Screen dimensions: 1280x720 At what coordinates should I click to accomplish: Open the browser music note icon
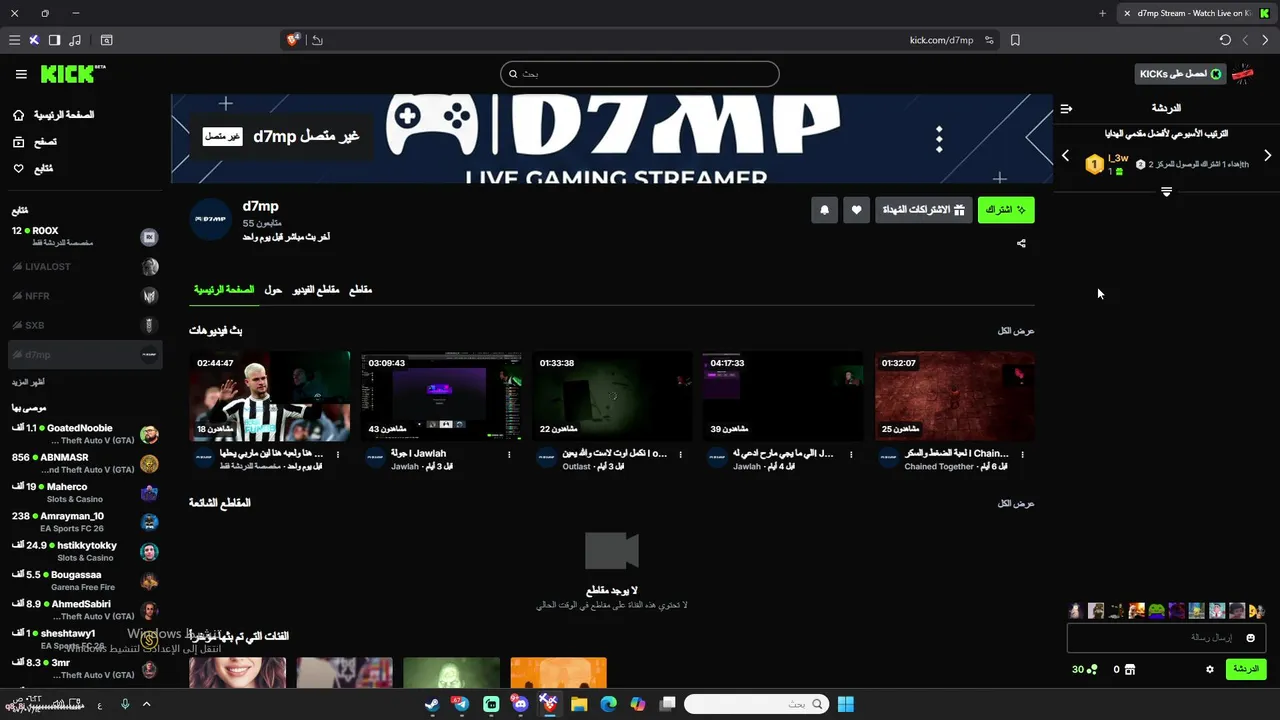coord(75,40)
